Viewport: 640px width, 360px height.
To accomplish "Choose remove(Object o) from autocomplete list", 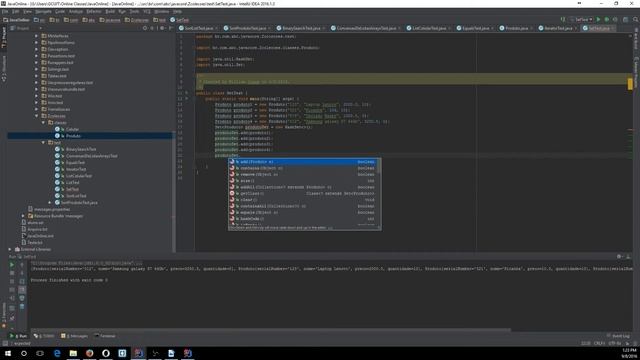I will pos(304,174).
